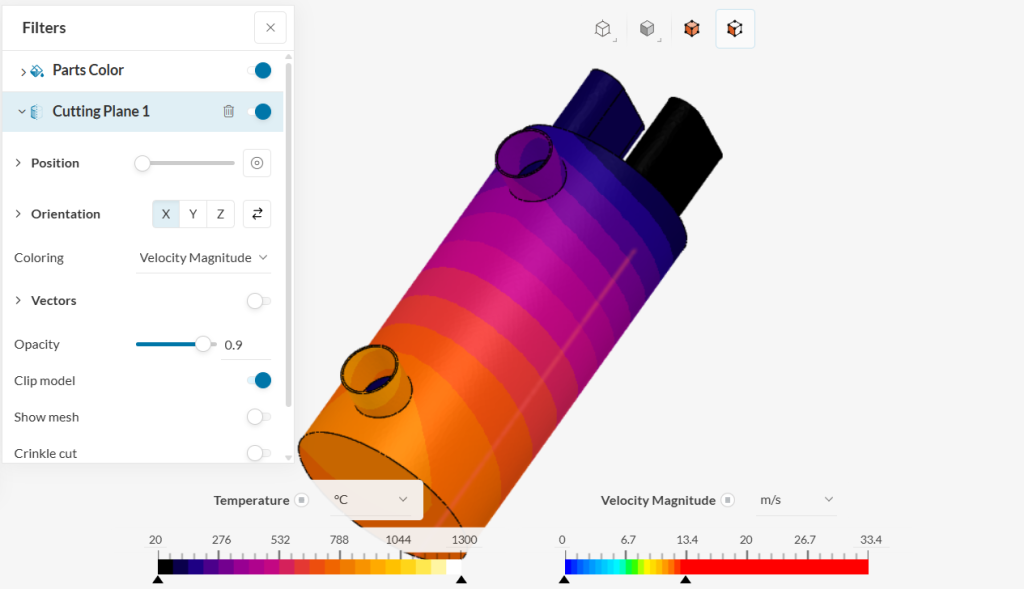The width and height of the screenshot is (1024, 589).
Task: Select the gray solid cube render mode
Action: pos(647,29)
